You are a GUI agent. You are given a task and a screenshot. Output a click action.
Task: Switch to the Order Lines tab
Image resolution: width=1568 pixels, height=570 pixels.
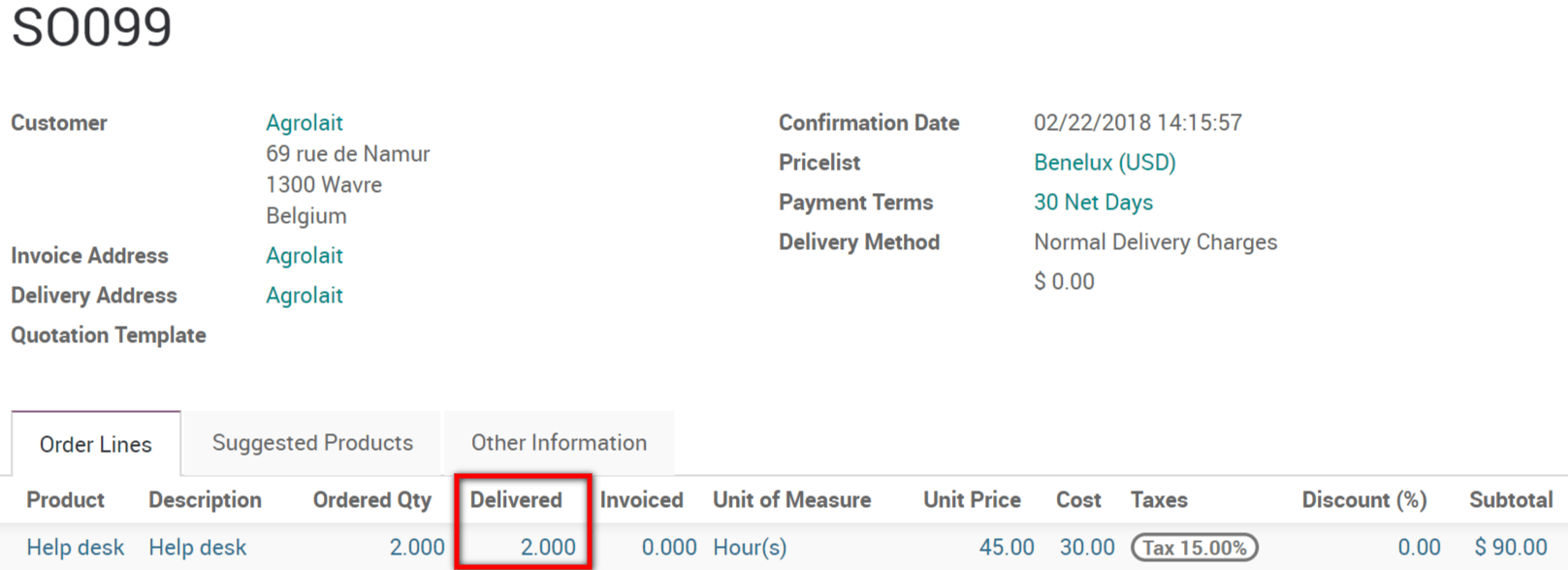(x=96, y=444)
